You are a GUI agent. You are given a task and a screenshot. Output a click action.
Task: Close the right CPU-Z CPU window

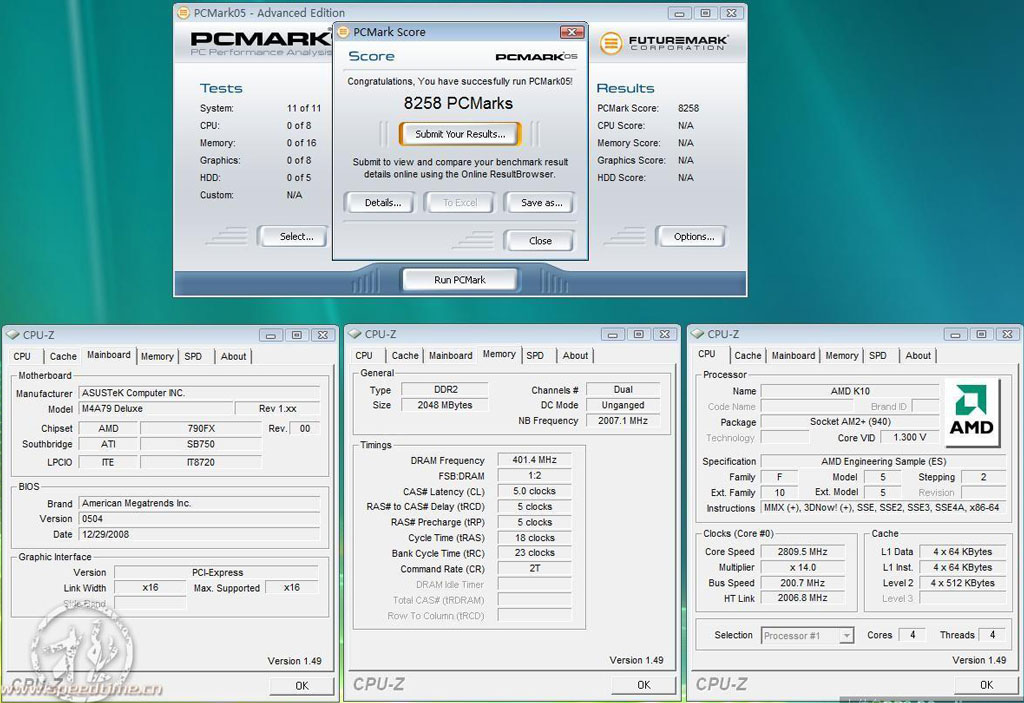click(1007, 335)
